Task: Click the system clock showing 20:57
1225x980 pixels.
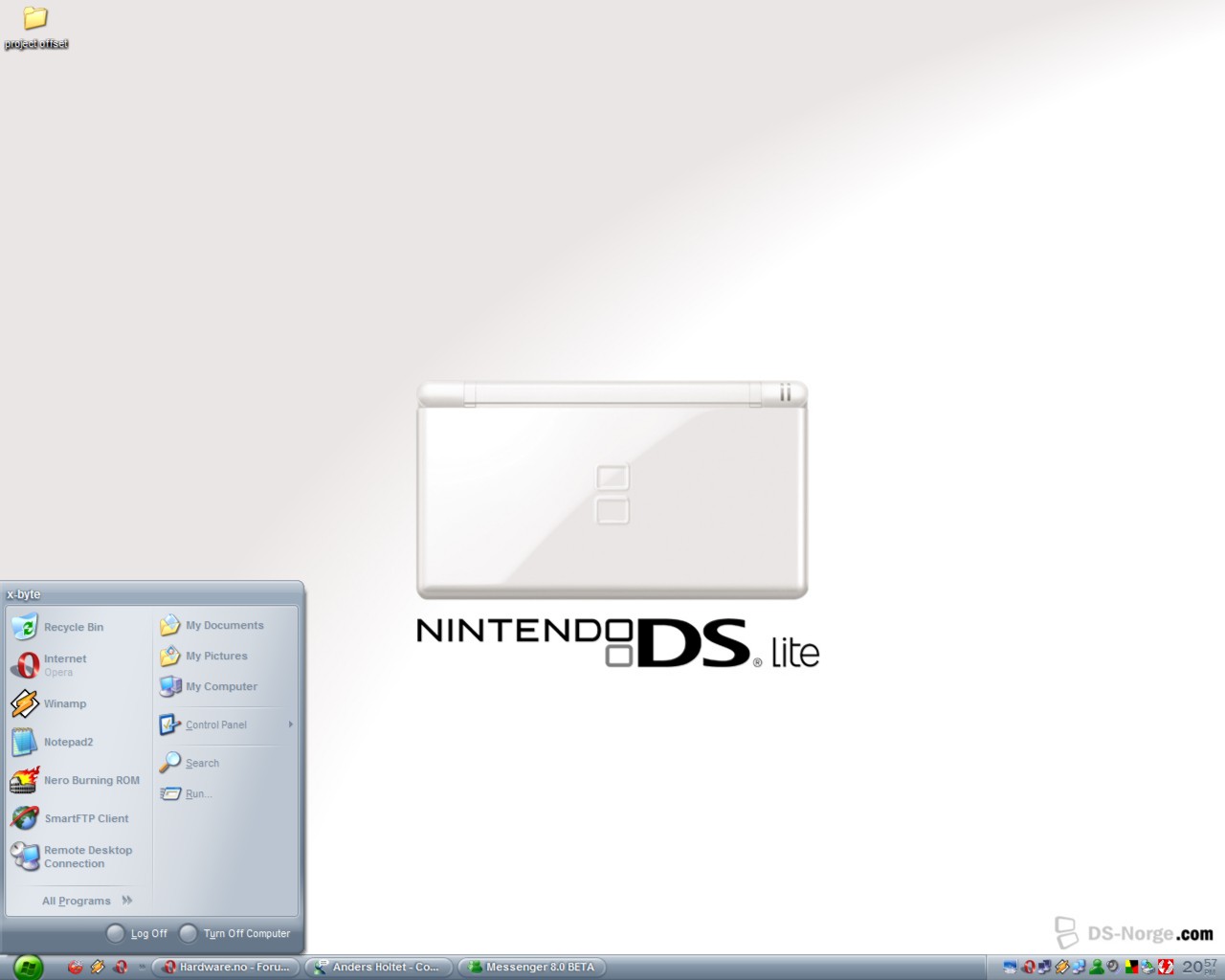Action: point(1200,967)
